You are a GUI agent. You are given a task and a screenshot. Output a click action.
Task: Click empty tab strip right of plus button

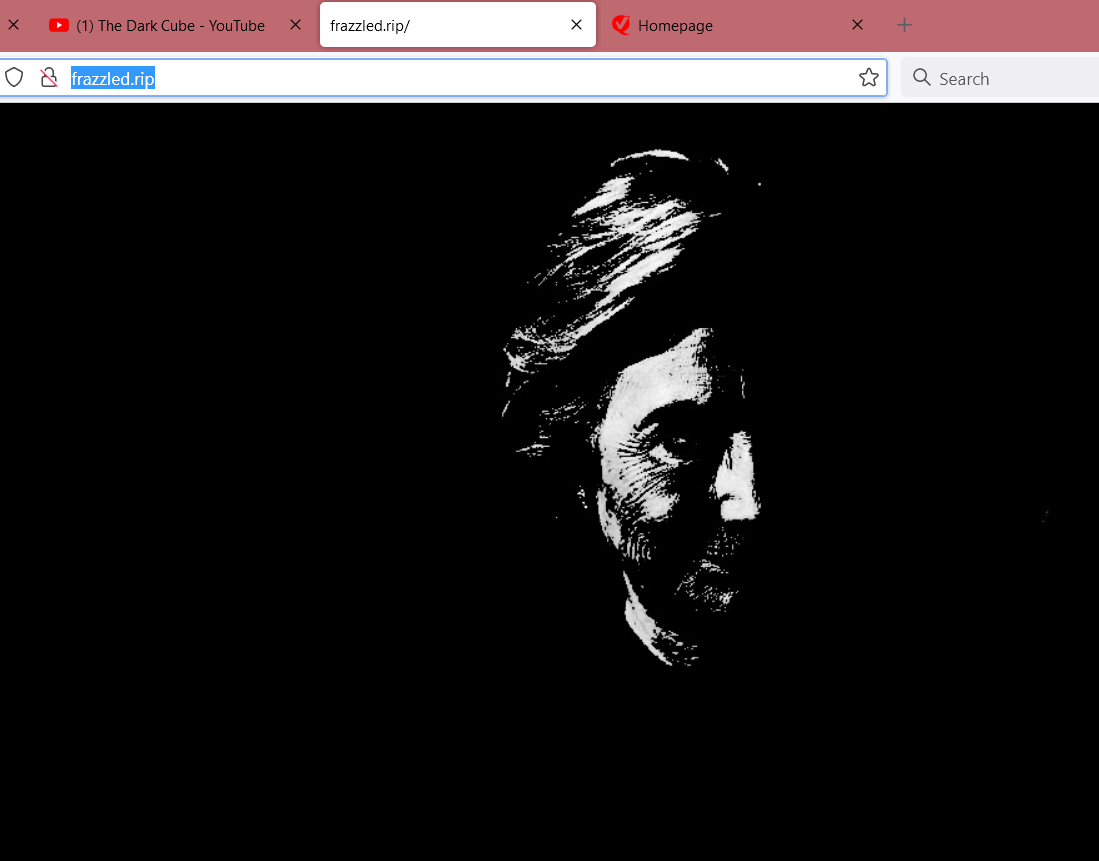pyautogui.click(x=1010, y=25)
